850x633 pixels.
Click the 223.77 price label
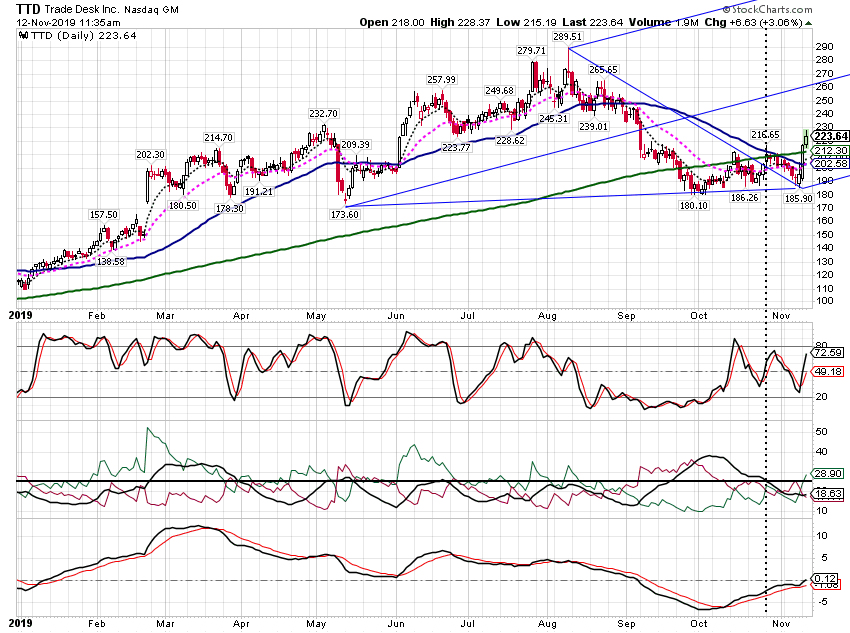pyautogui.click(x=456, y=147)
